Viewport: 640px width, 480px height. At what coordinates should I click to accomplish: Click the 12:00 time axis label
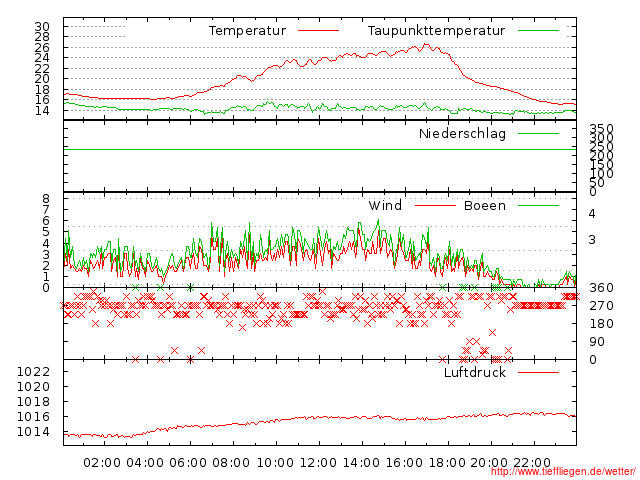pos(318,463)
